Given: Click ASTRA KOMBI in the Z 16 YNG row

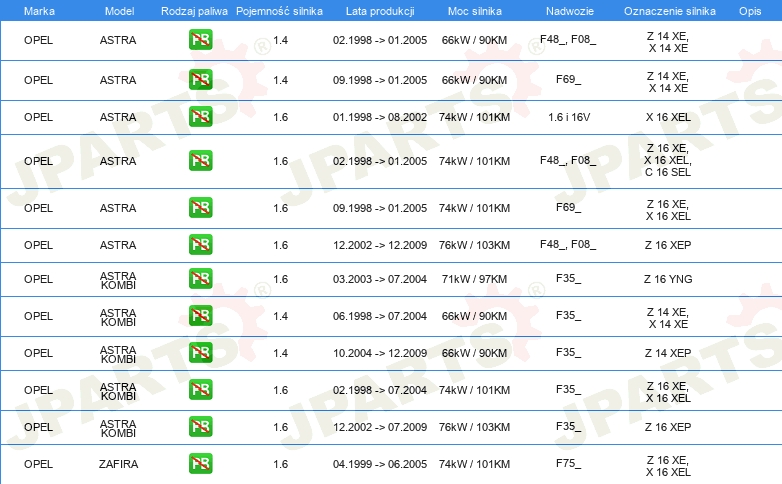Looking at the screenshot, I should [x=118, y=280].
